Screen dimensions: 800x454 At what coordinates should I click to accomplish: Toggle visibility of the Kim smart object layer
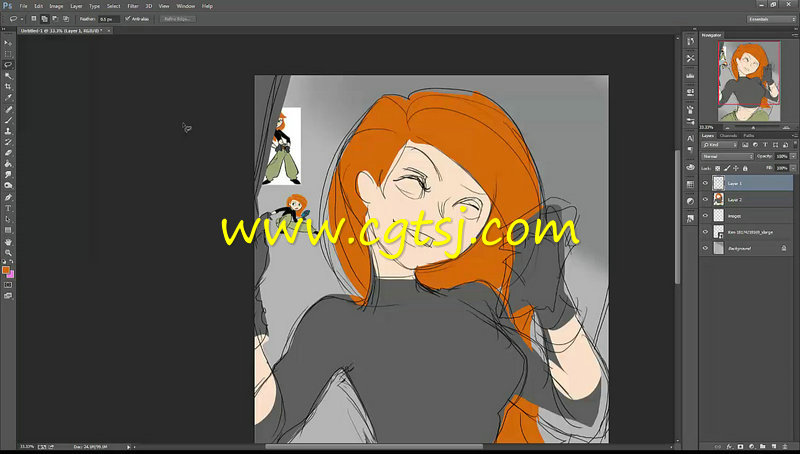pyautogui.click(x=705, y=232)
